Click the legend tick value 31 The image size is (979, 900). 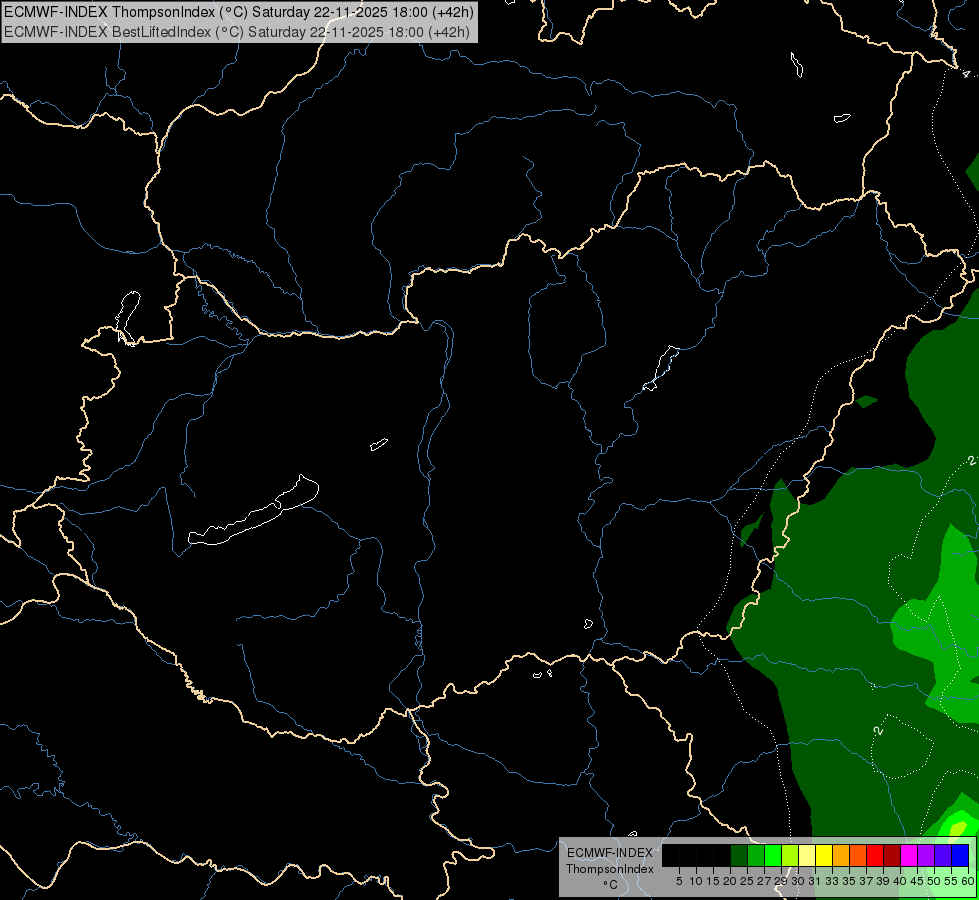click(815, 881)
